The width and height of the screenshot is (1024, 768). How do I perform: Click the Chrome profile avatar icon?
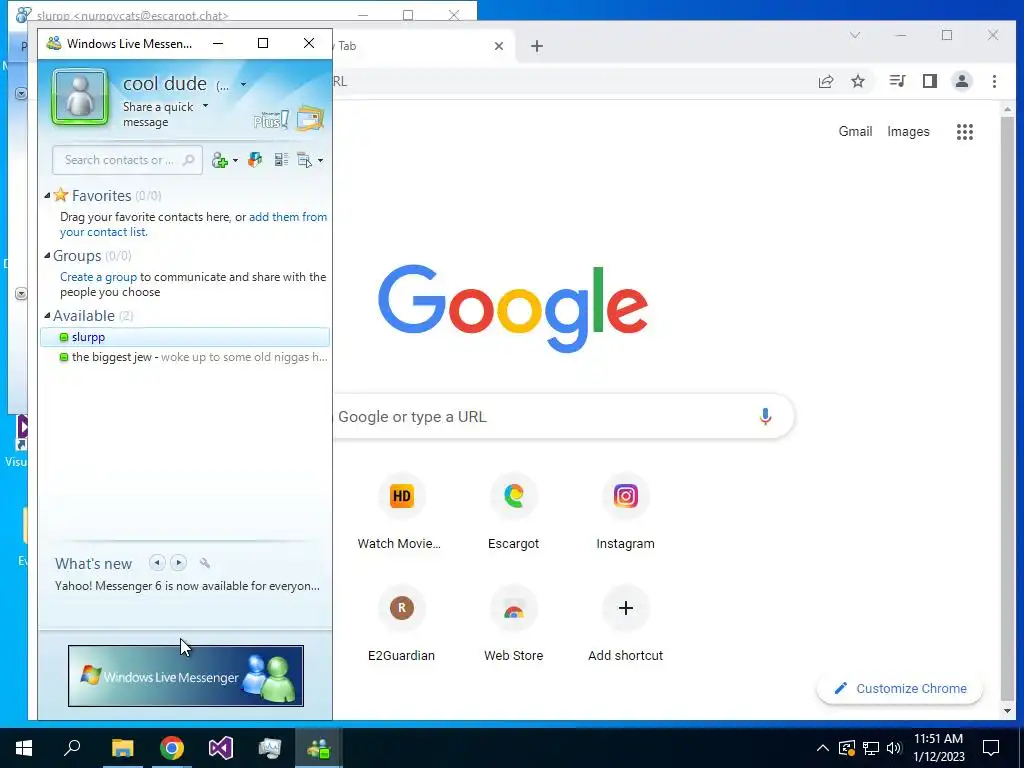961,81
